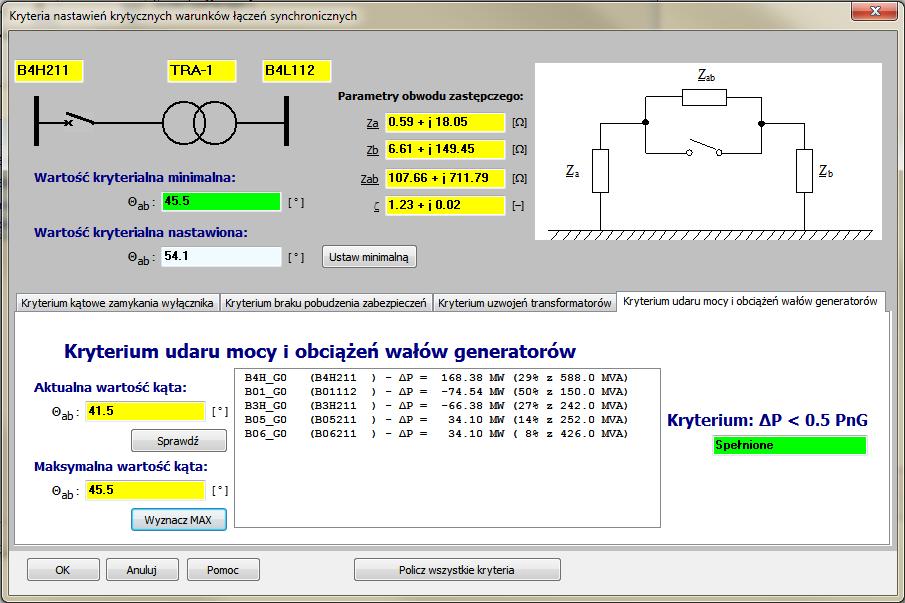Click the B4L112 bus label

click(297, 71)
